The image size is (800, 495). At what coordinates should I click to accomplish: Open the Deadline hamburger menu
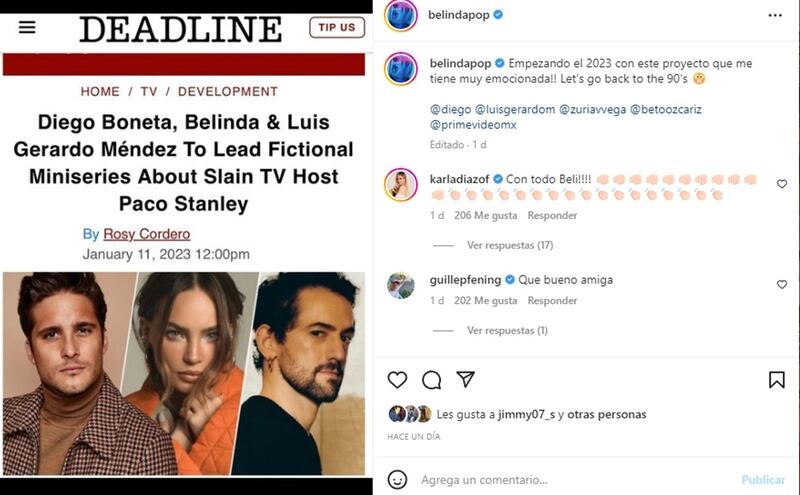[x=27, y=27]
